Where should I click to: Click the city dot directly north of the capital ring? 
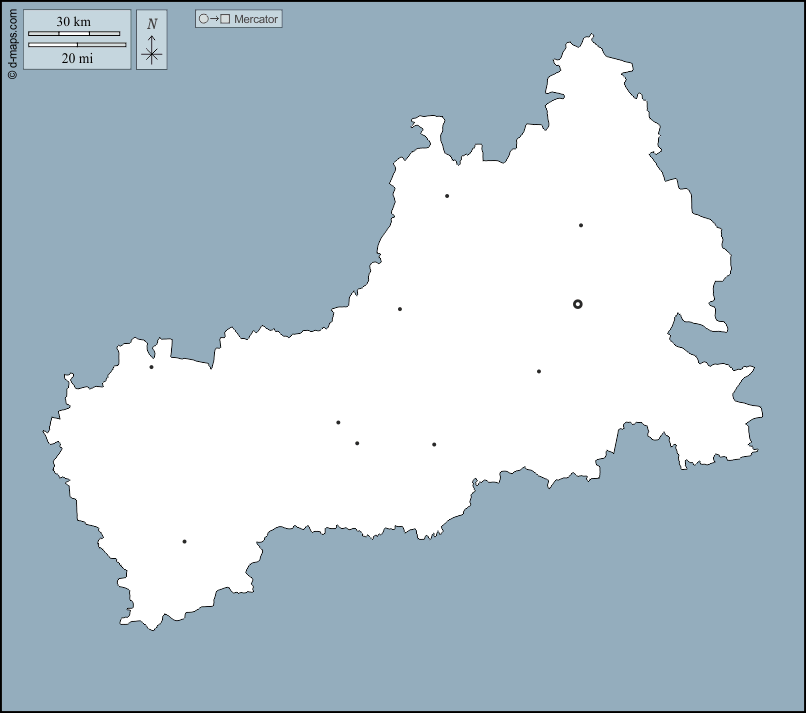pyautogui.click(x=580, y=225)
